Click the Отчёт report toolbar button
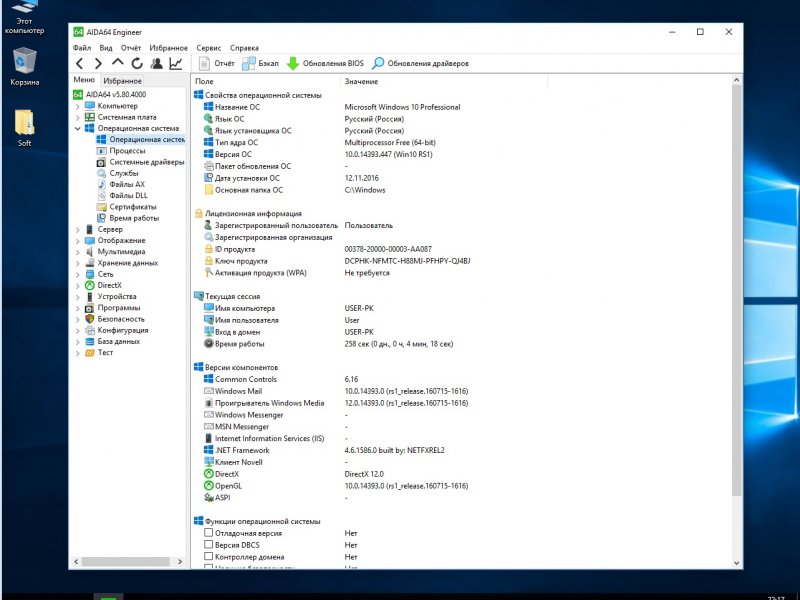 [216, 63]
